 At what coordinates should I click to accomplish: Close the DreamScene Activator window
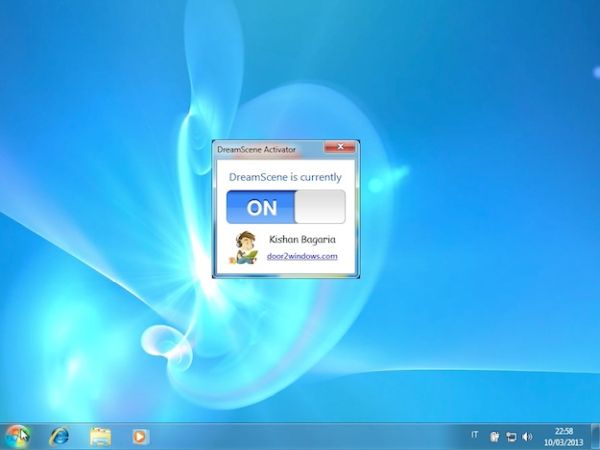point(342,147)
